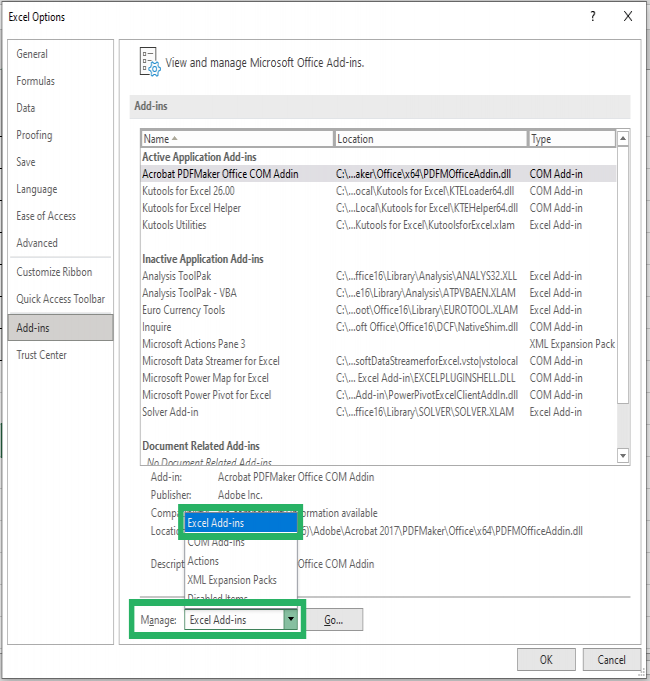Sort add-ins by Name column header
The width and height of the screenshot is (650, 681).
tap(237, 139)
